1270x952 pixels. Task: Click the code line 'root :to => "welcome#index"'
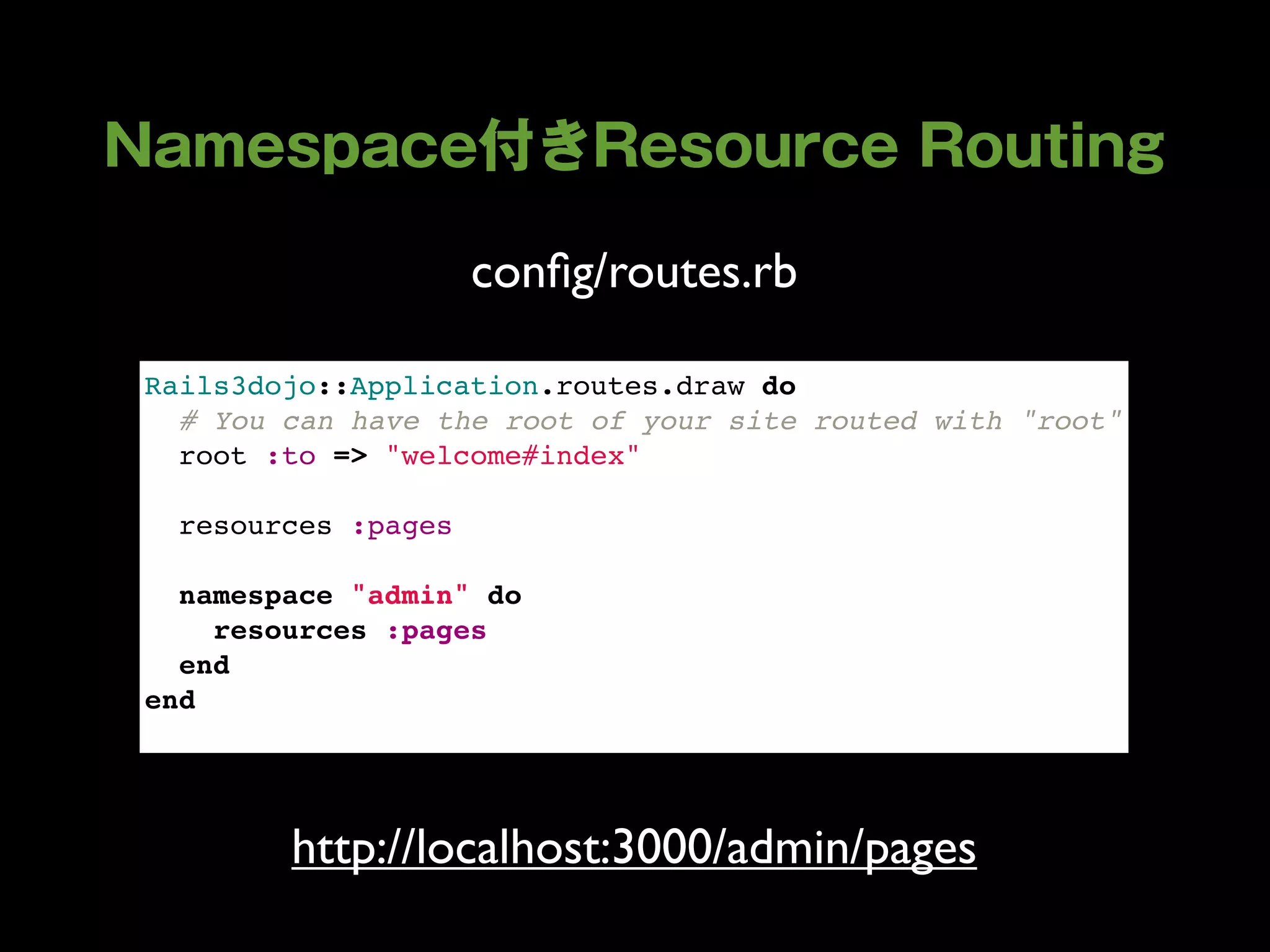[409, 456]
